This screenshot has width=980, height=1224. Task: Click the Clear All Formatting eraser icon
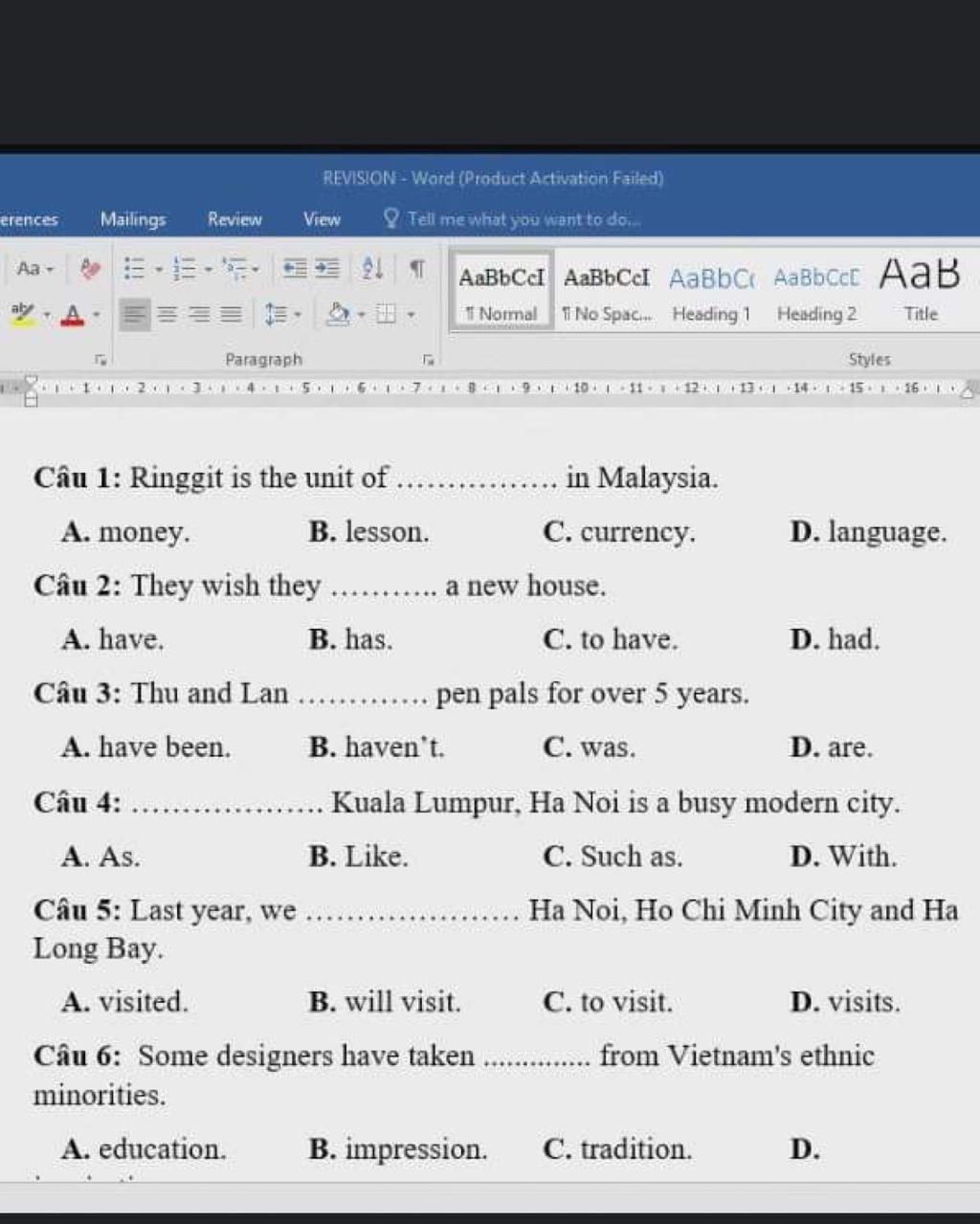click(x=90, y=269)
